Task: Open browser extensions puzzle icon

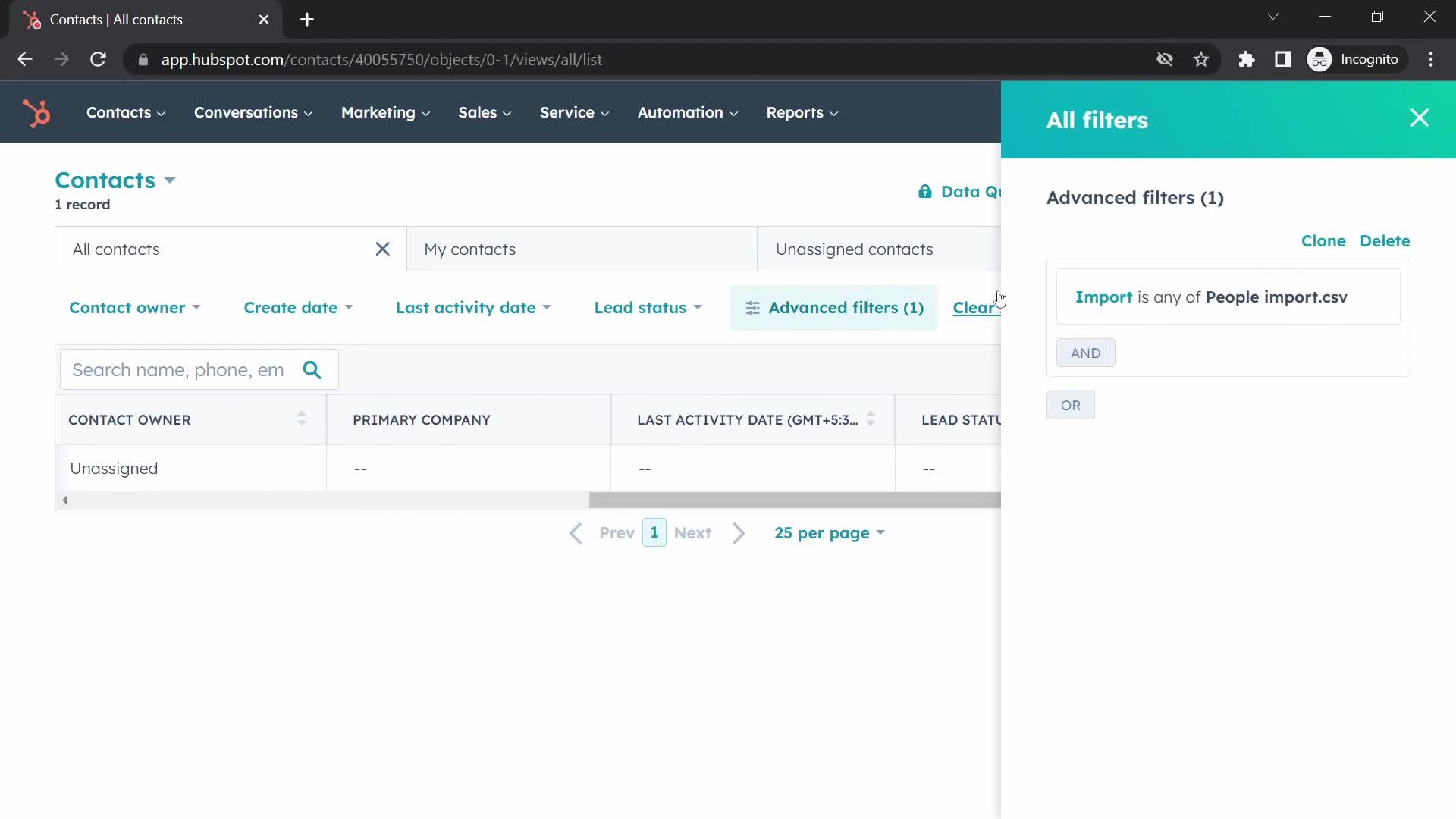Action: click(1247, 59)
